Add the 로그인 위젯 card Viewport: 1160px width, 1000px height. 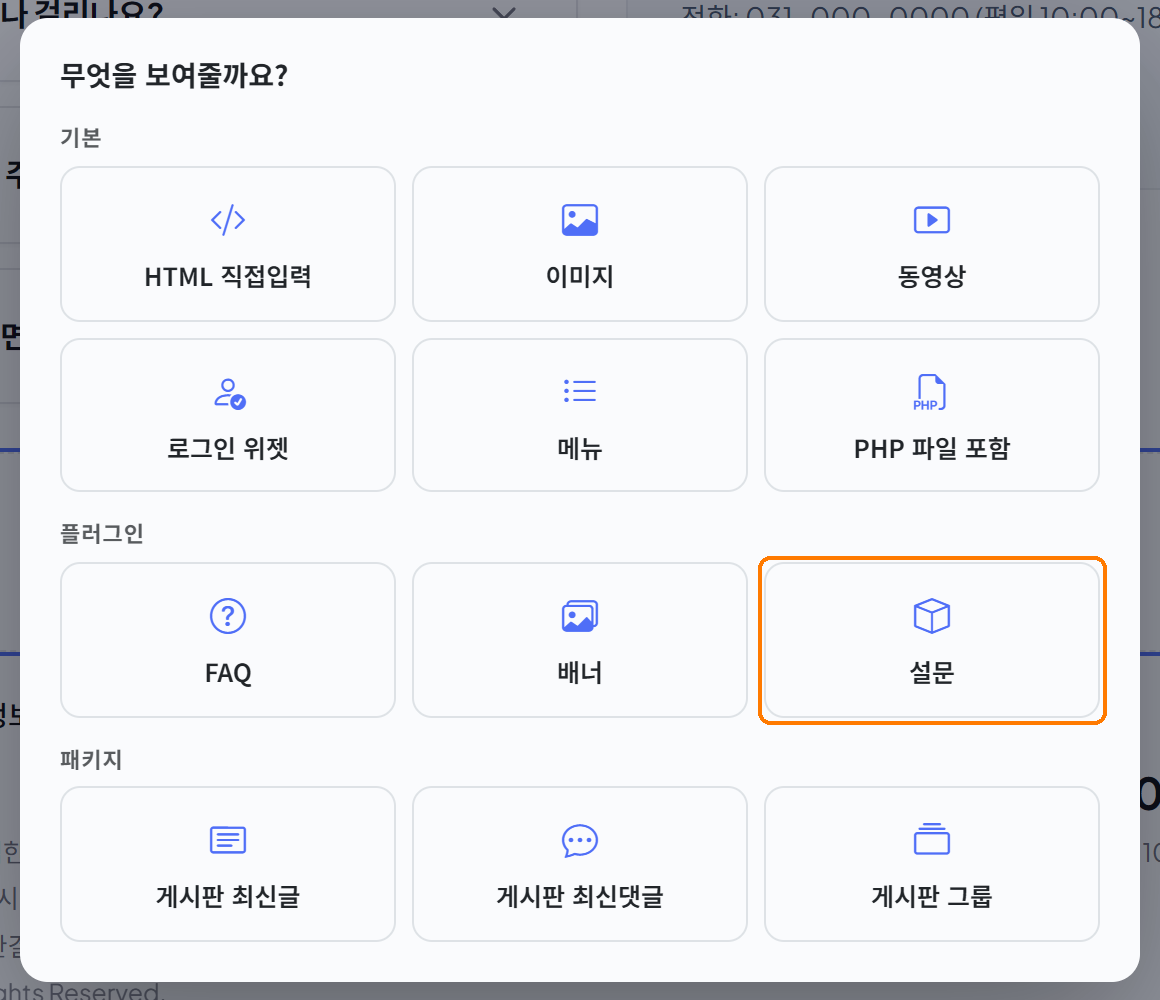(228, 415)
